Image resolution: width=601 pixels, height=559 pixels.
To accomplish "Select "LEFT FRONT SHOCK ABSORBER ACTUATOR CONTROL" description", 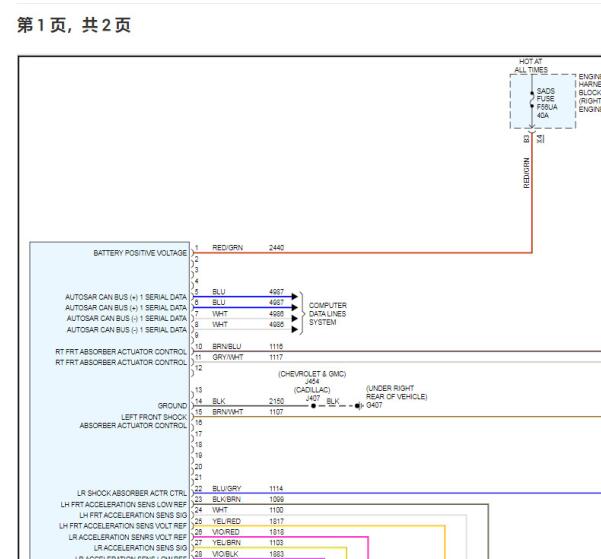I will pyautogui.click(x=133, y=421).
